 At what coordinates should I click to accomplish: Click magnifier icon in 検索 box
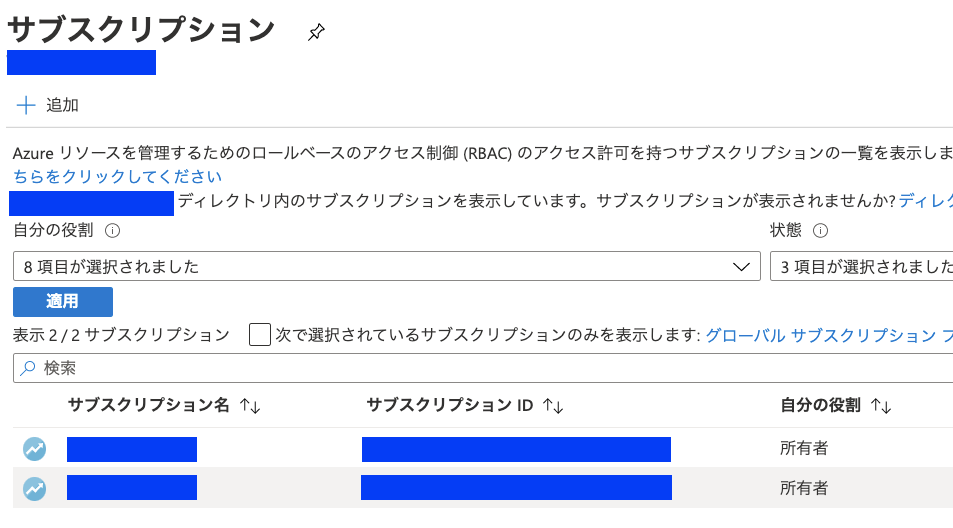(28, 368)
